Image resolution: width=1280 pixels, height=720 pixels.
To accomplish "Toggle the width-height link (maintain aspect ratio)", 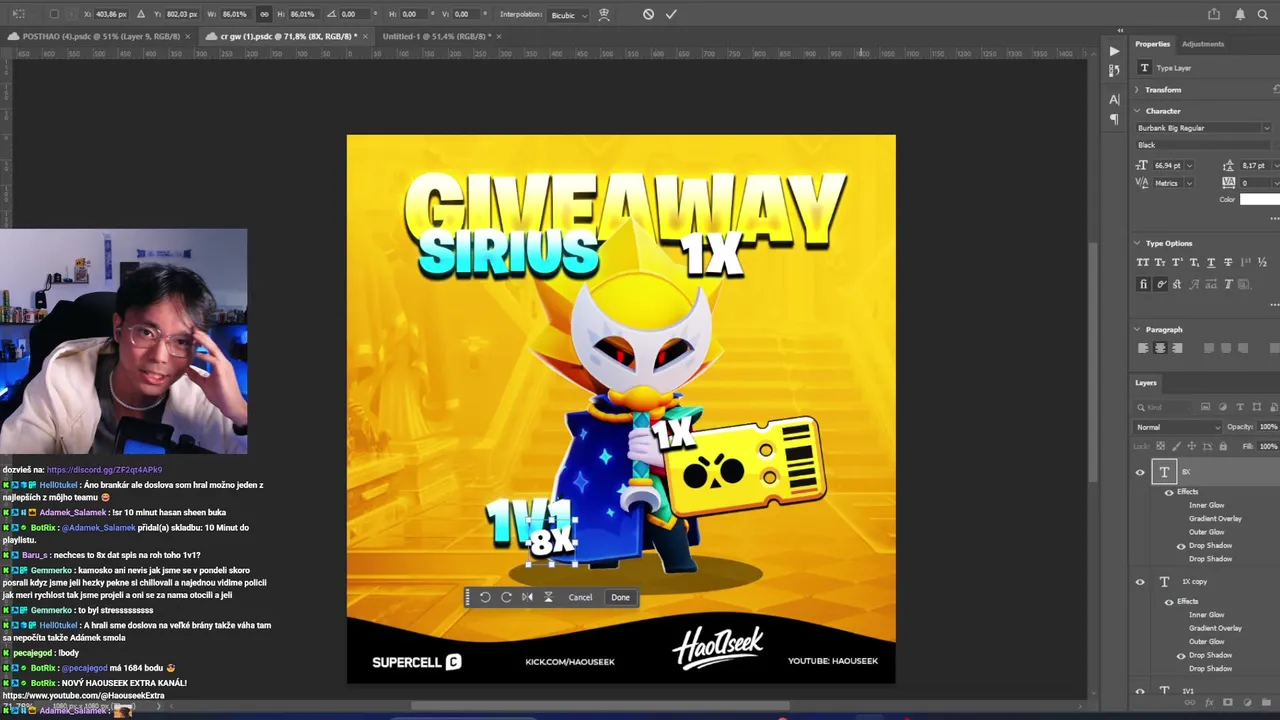I will click(264, 14).
